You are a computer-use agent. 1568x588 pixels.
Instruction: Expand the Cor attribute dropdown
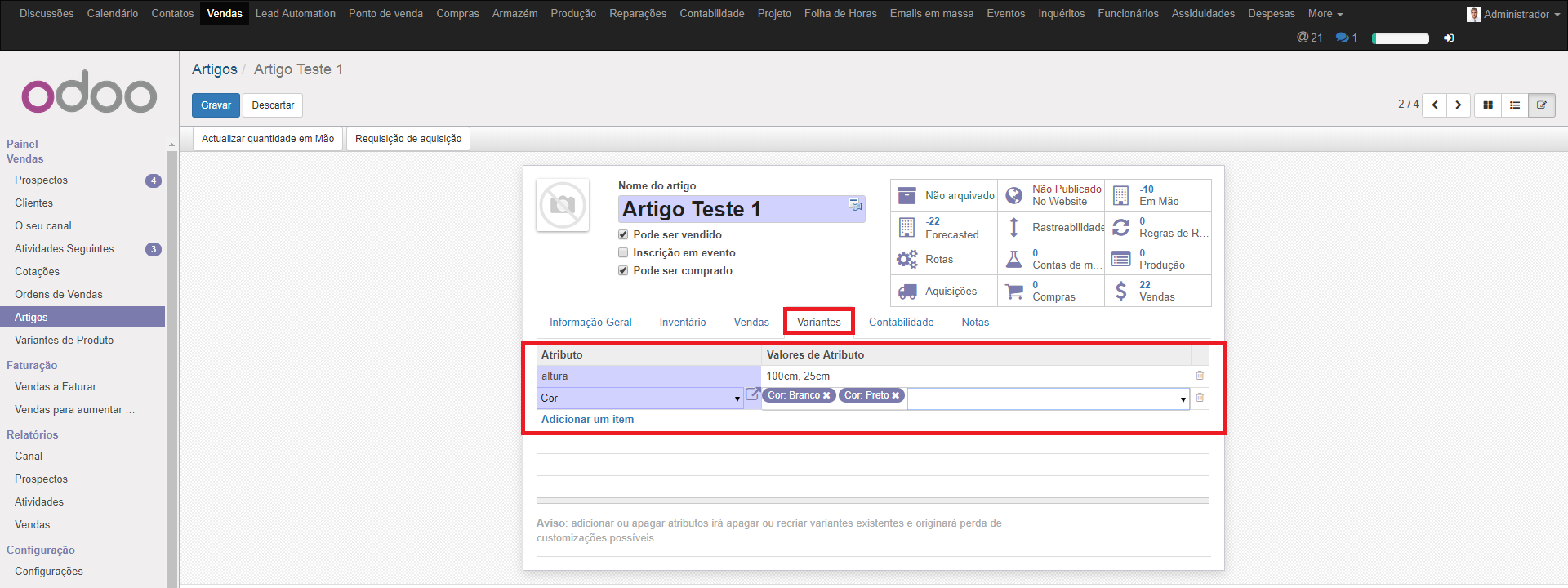737,399
